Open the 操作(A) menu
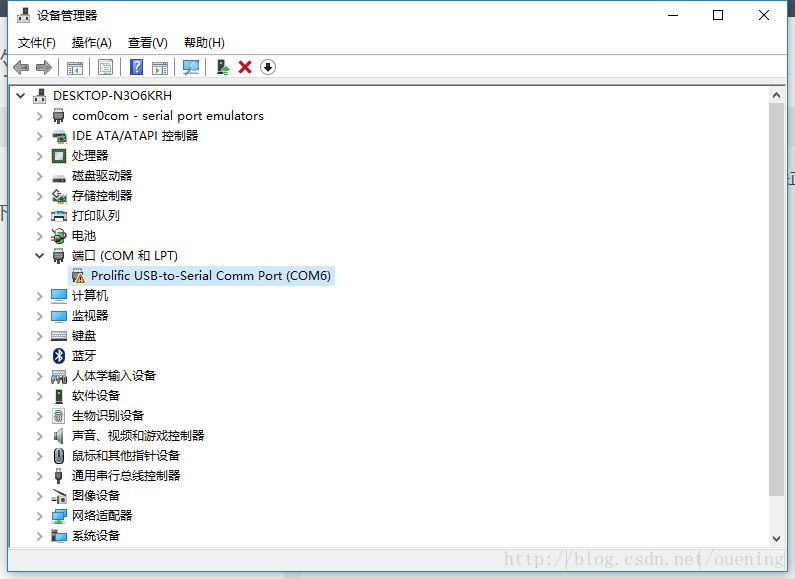 [91, 43]
